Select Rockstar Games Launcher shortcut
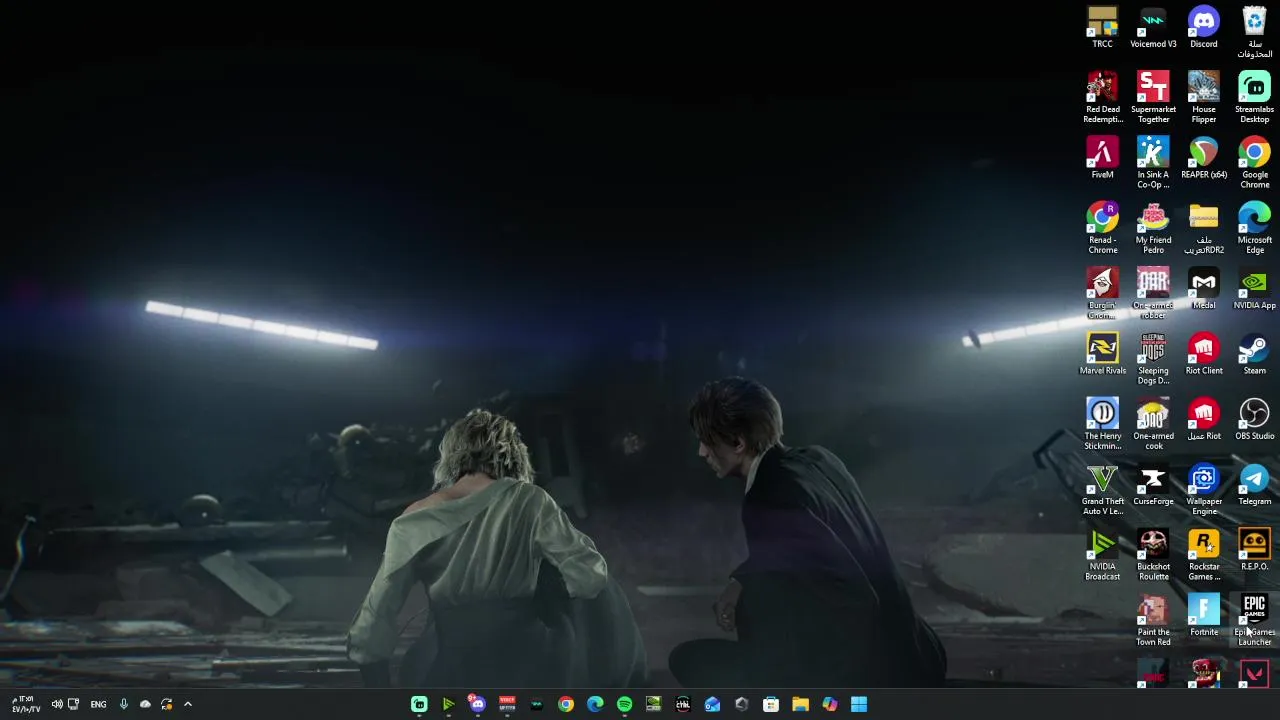This screenshot has width=1280, height=720. (x=1204, y=554)
